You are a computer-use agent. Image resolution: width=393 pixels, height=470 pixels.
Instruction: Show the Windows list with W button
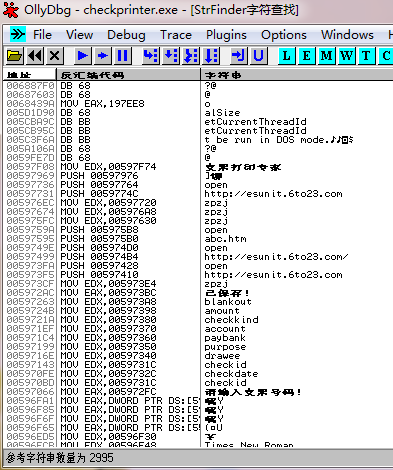point(346,56)
